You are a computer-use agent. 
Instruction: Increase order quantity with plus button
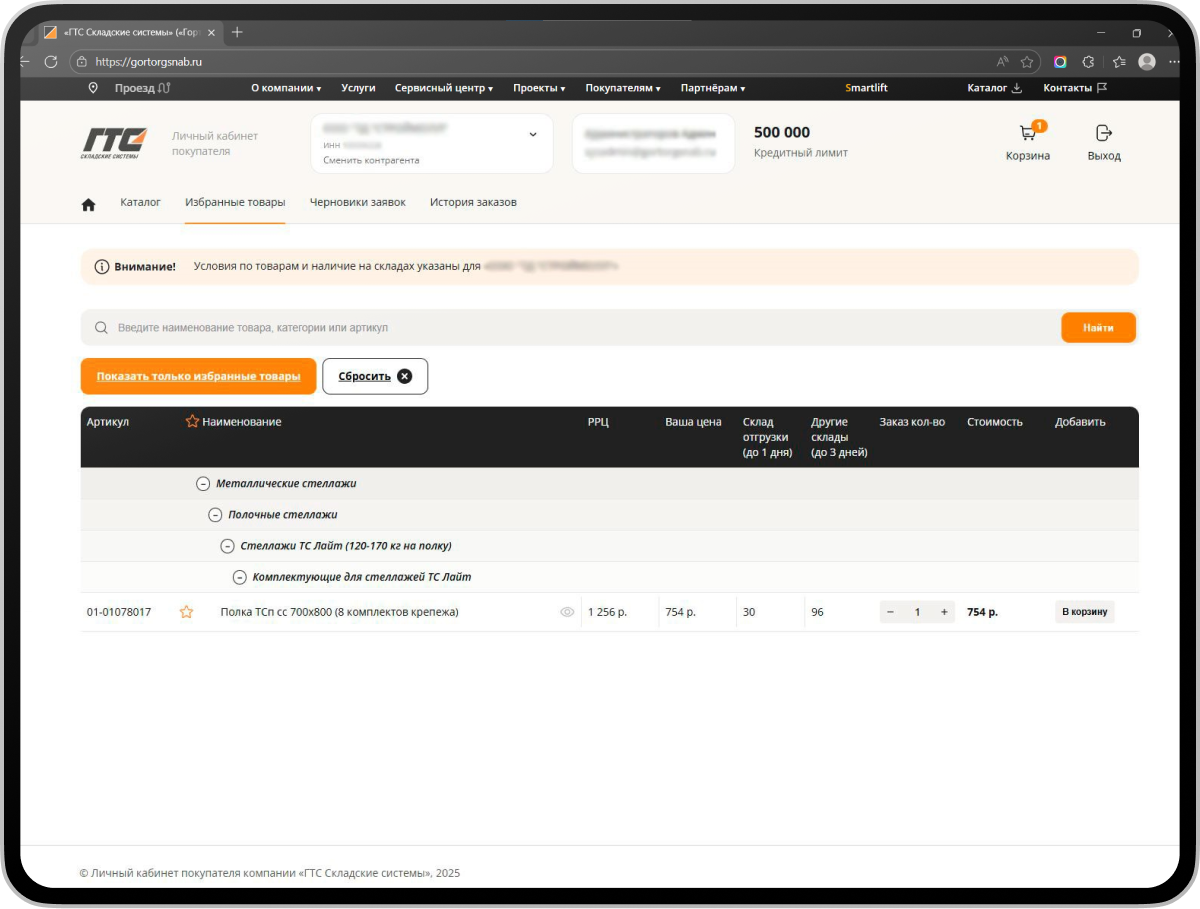[943, 612]
